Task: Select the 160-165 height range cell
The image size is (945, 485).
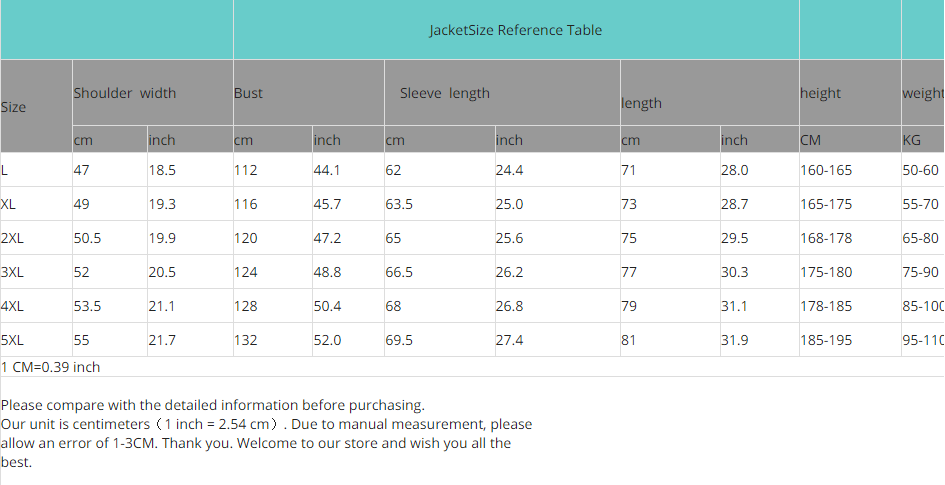Action: pos(826,170)
